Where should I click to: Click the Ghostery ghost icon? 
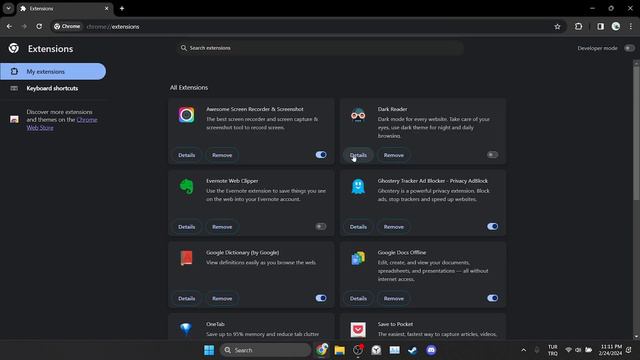click(x=358, y=187)
